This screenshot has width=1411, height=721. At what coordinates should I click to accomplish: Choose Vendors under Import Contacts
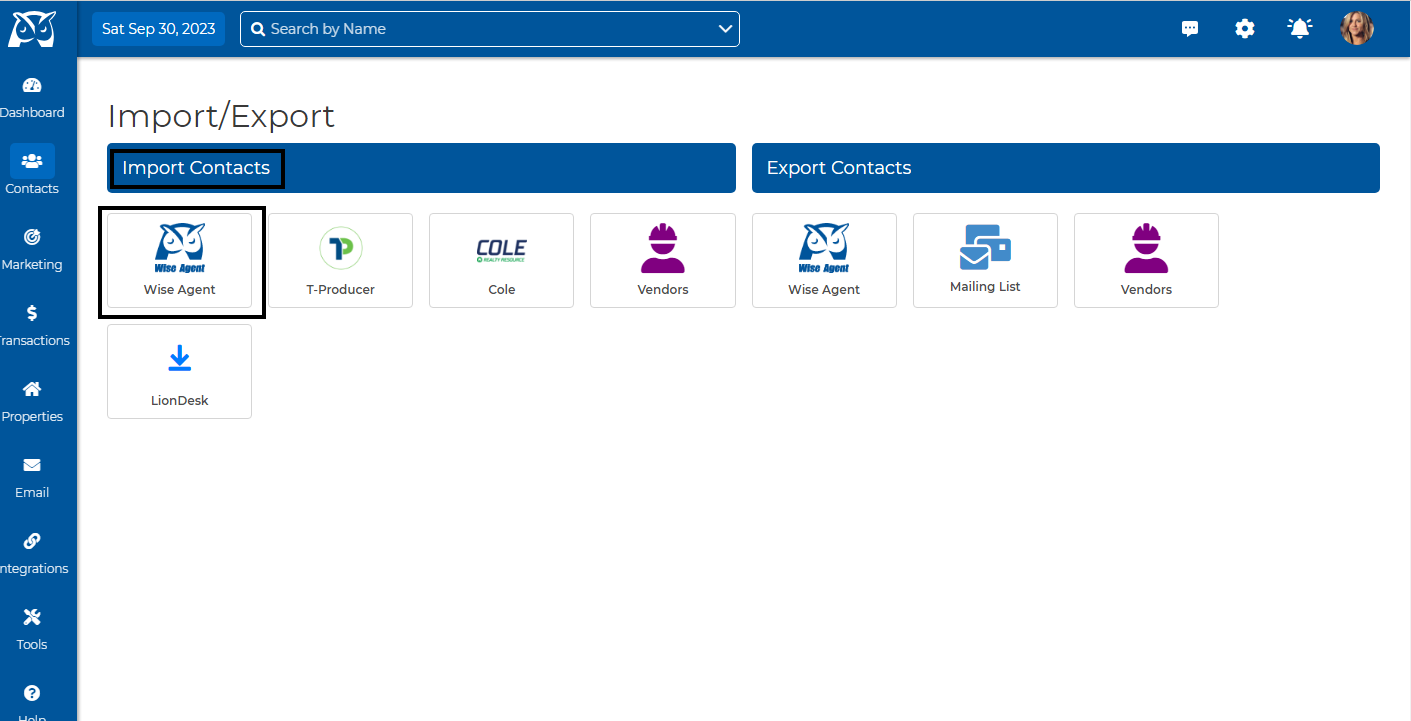663,260
